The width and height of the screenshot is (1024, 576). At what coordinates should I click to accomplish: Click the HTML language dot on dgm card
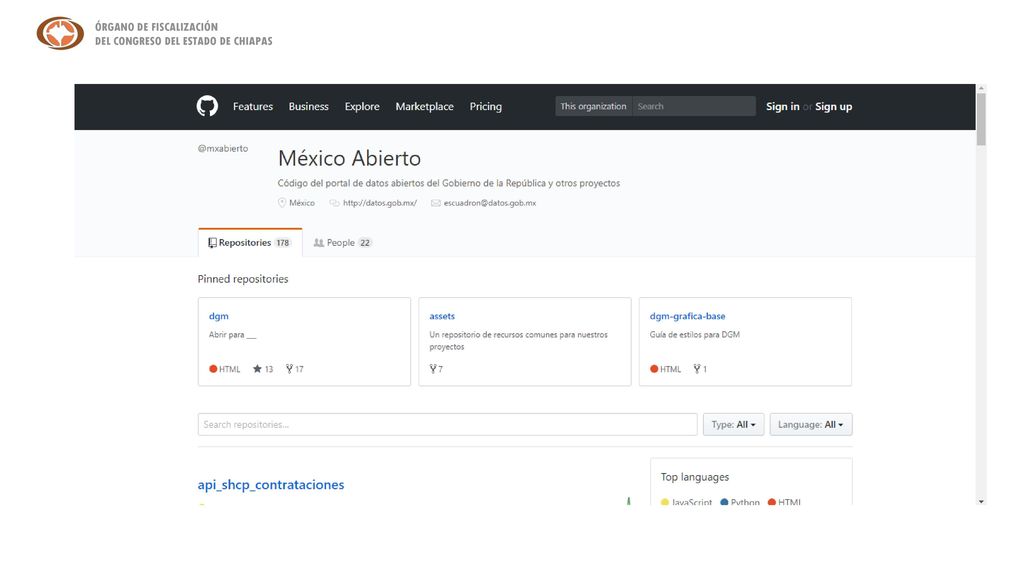[213, 368]
